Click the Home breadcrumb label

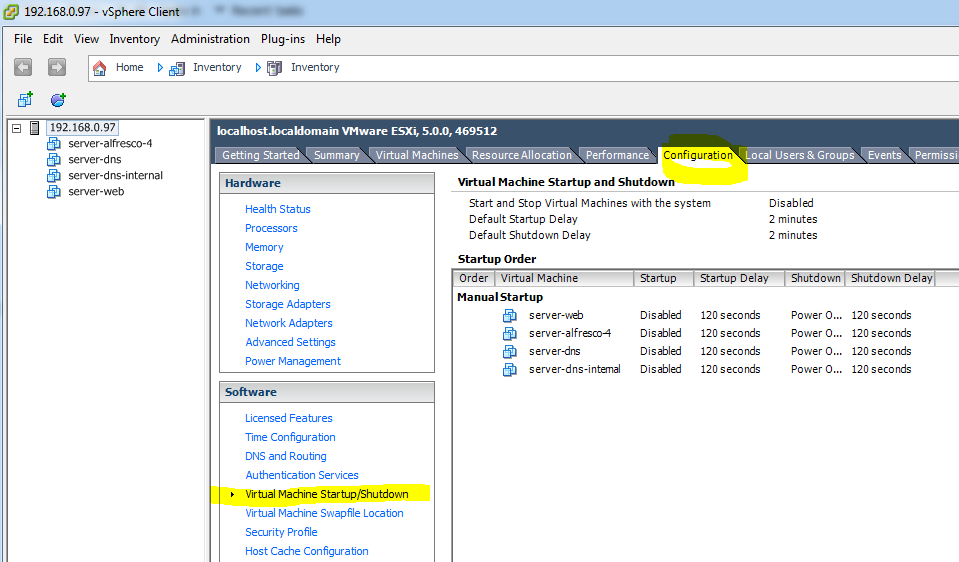click(130, 67)
